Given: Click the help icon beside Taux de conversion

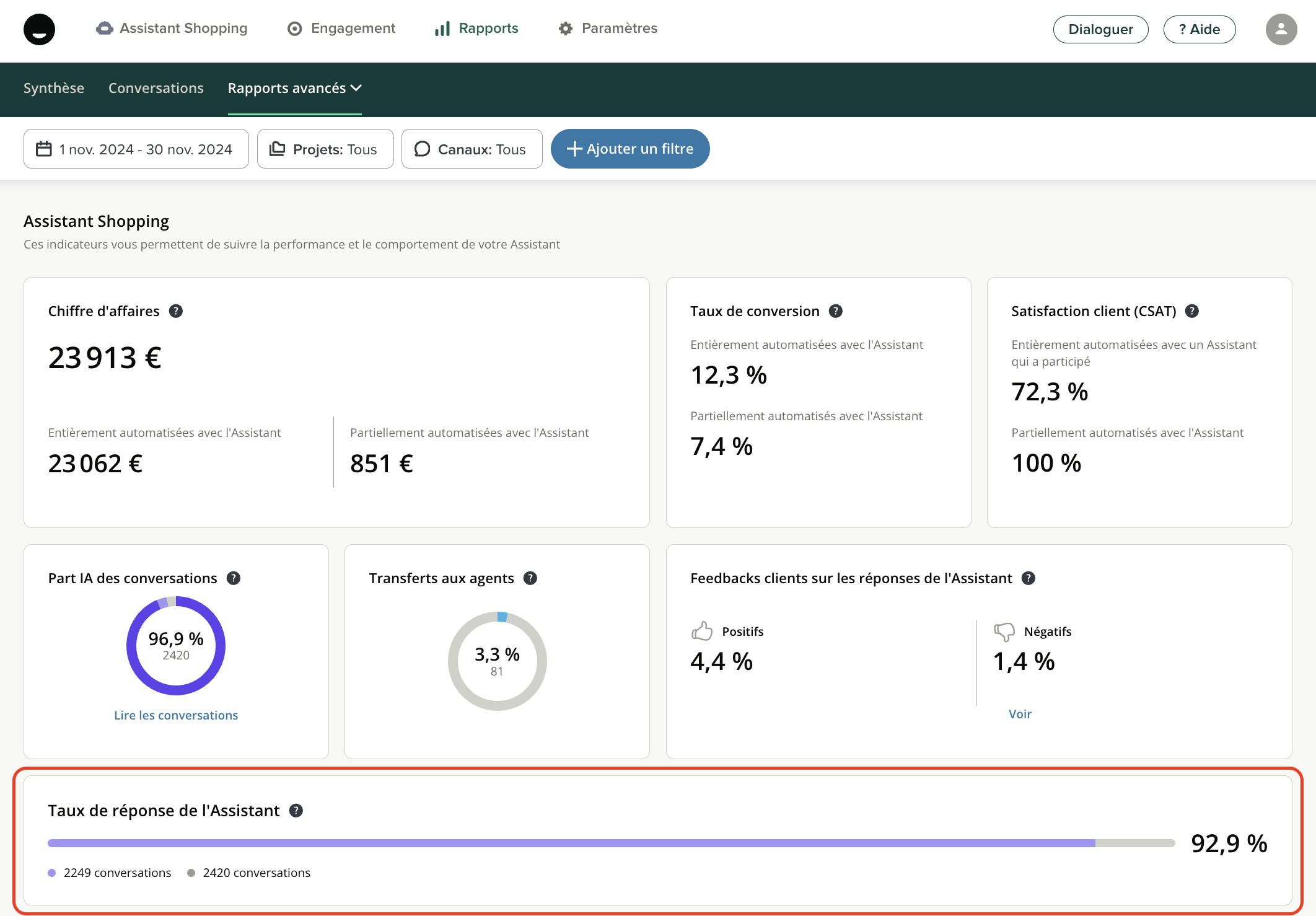Looking at the screenshot, I should (836, 311).
